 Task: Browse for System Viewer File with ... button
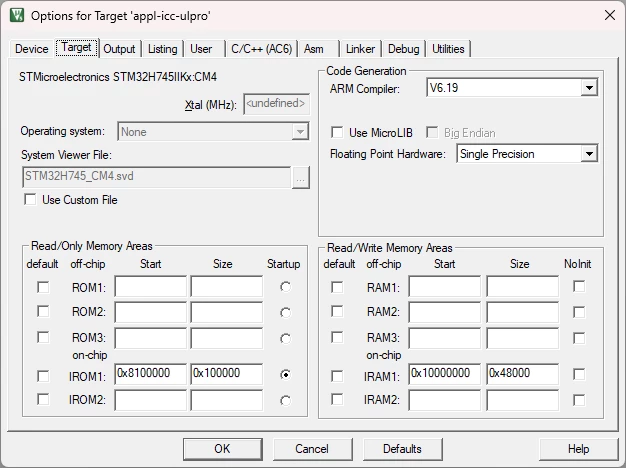[301, 177]
